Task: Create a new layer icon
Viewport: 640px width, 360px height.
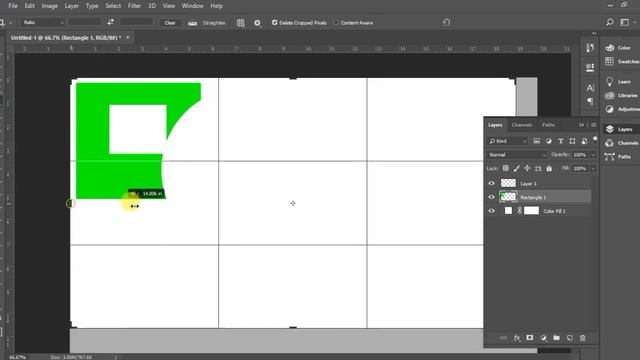Action: [569, 338]
